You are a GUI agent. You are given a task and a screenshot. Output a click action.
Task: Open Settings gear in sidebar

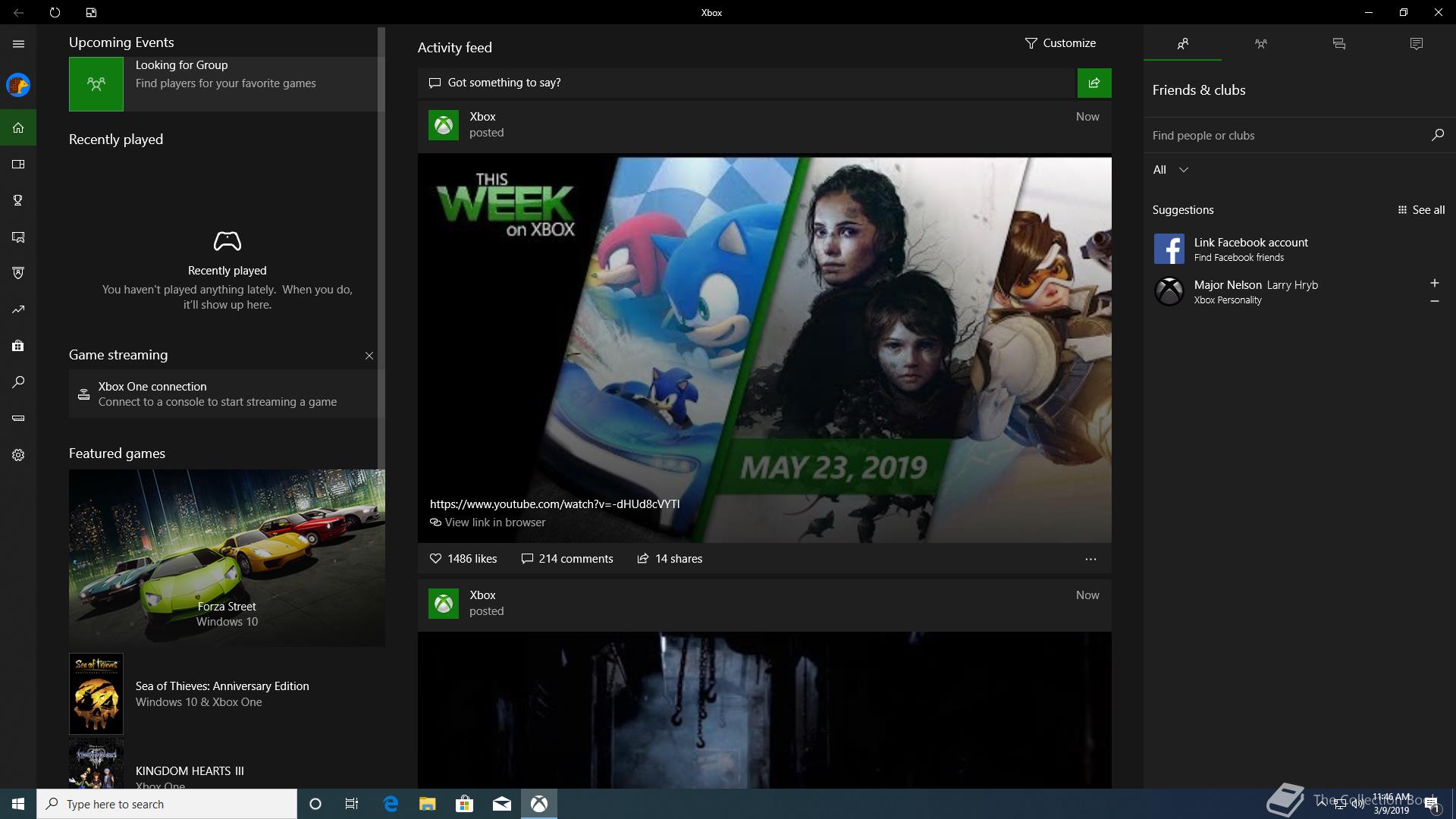point(18,455)
